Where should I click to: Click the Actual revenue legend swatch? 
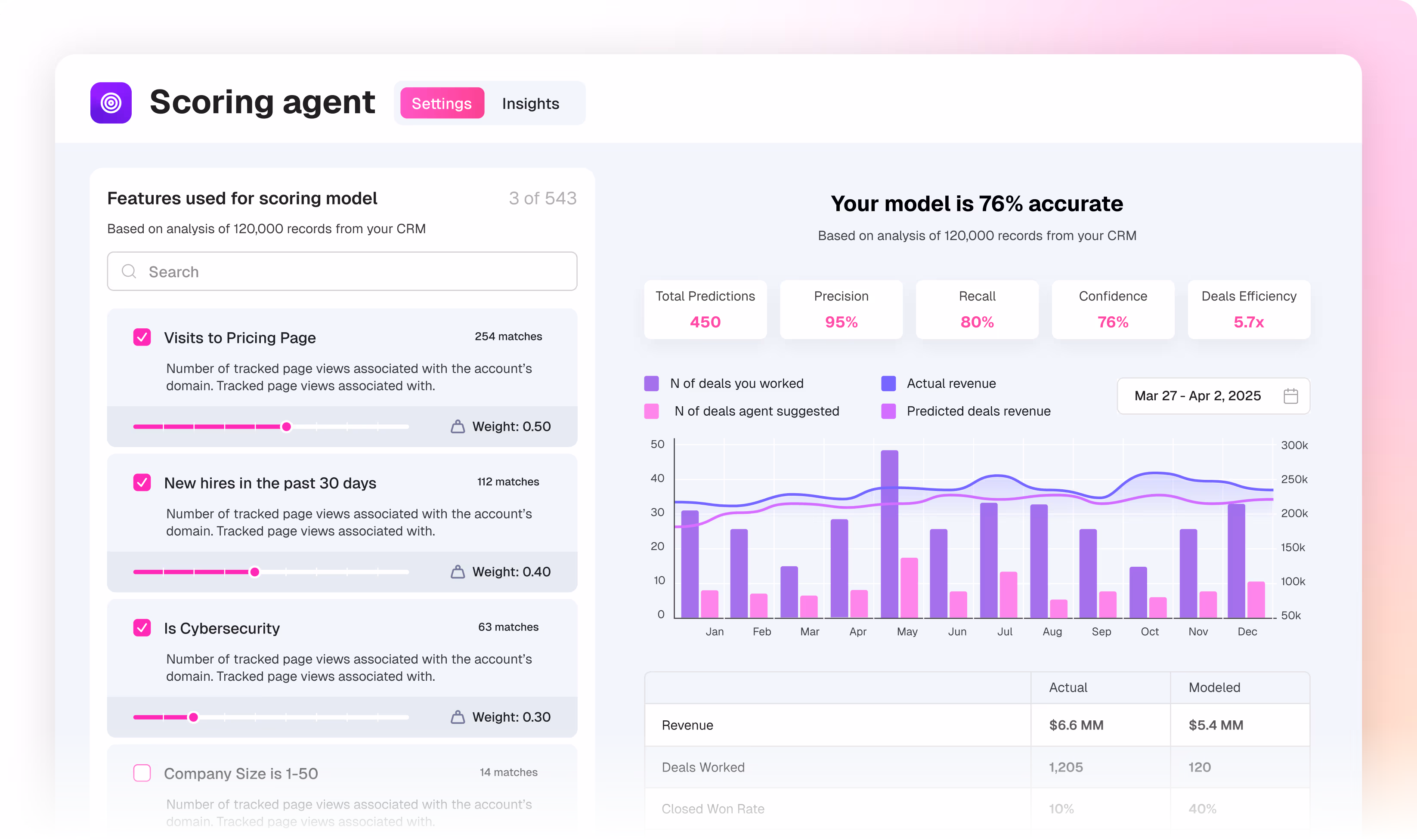point(888,383)
